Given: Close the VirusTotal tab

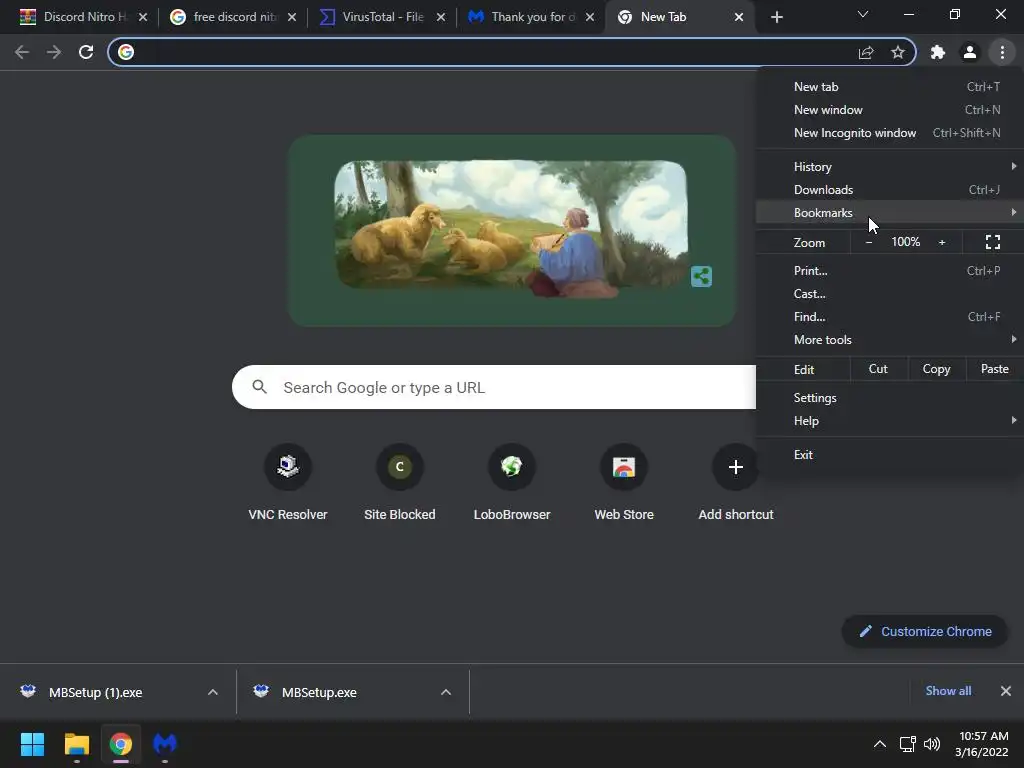Looking at the screenshot, I should tap(441, 17).
